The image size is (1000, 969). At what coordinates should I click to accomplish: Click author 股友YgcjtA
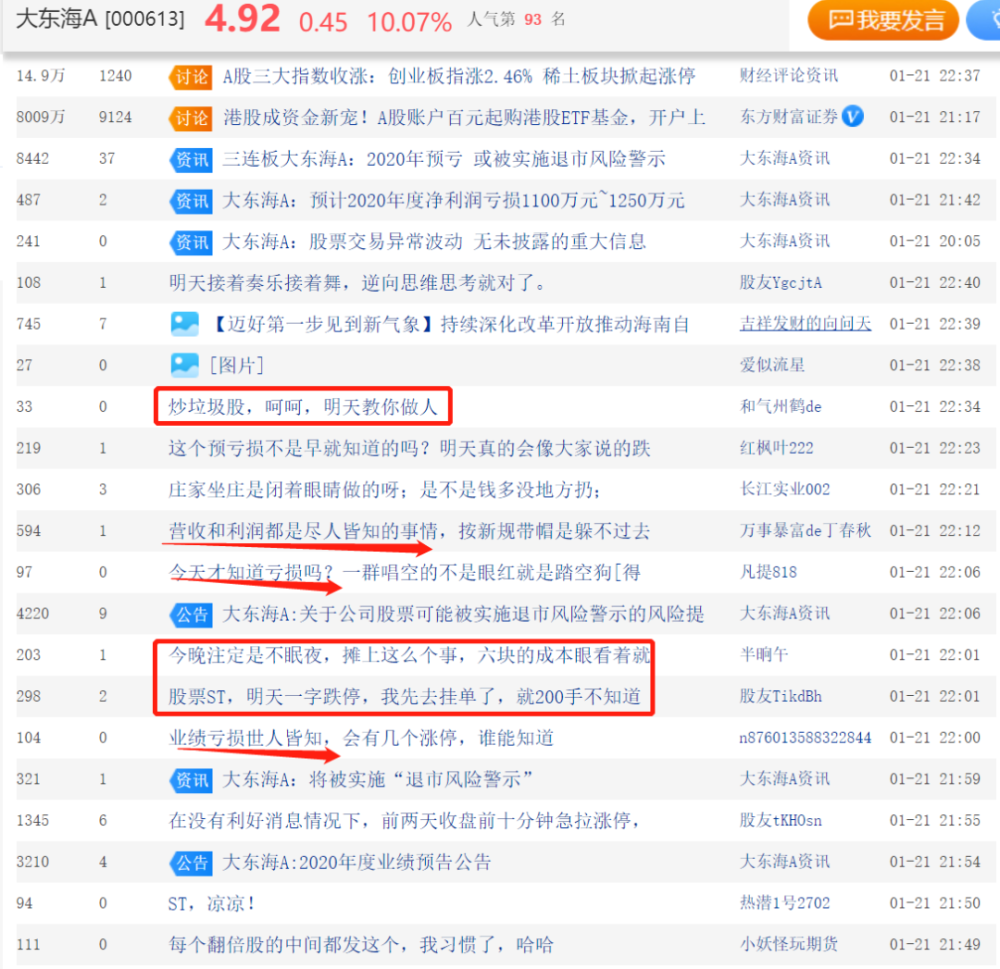pyautogui.click(x=781, y=283)
